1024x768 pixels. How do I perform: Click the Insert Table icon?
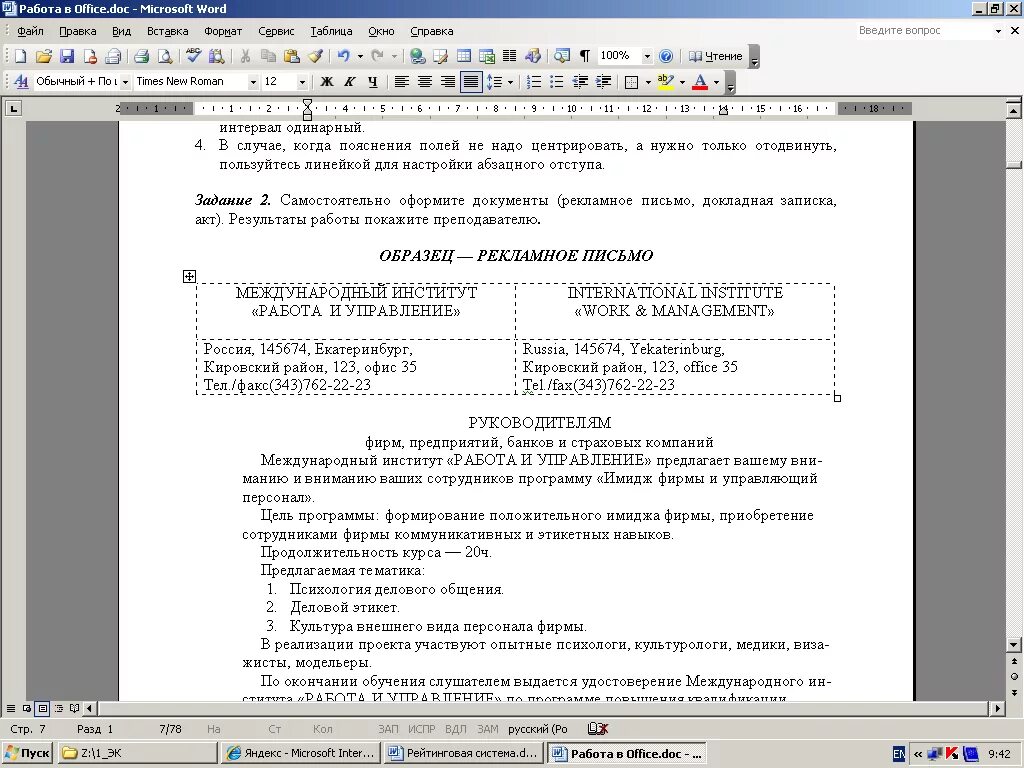[x=464, y=56]
